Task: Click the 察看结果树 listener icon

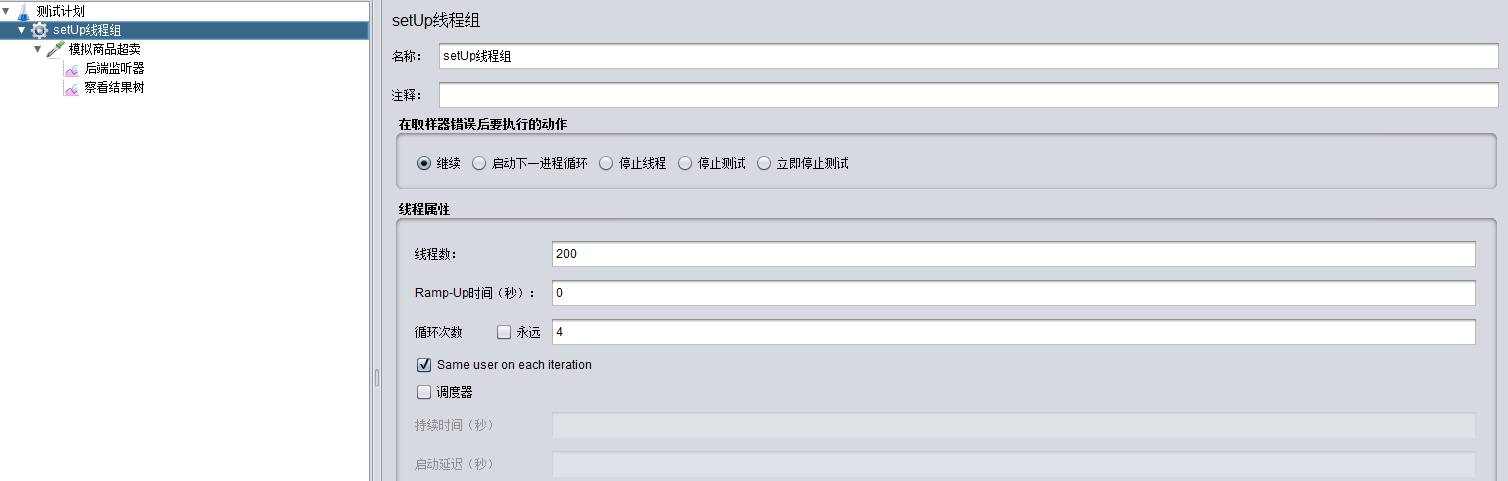Action: [x=71, y=88]
